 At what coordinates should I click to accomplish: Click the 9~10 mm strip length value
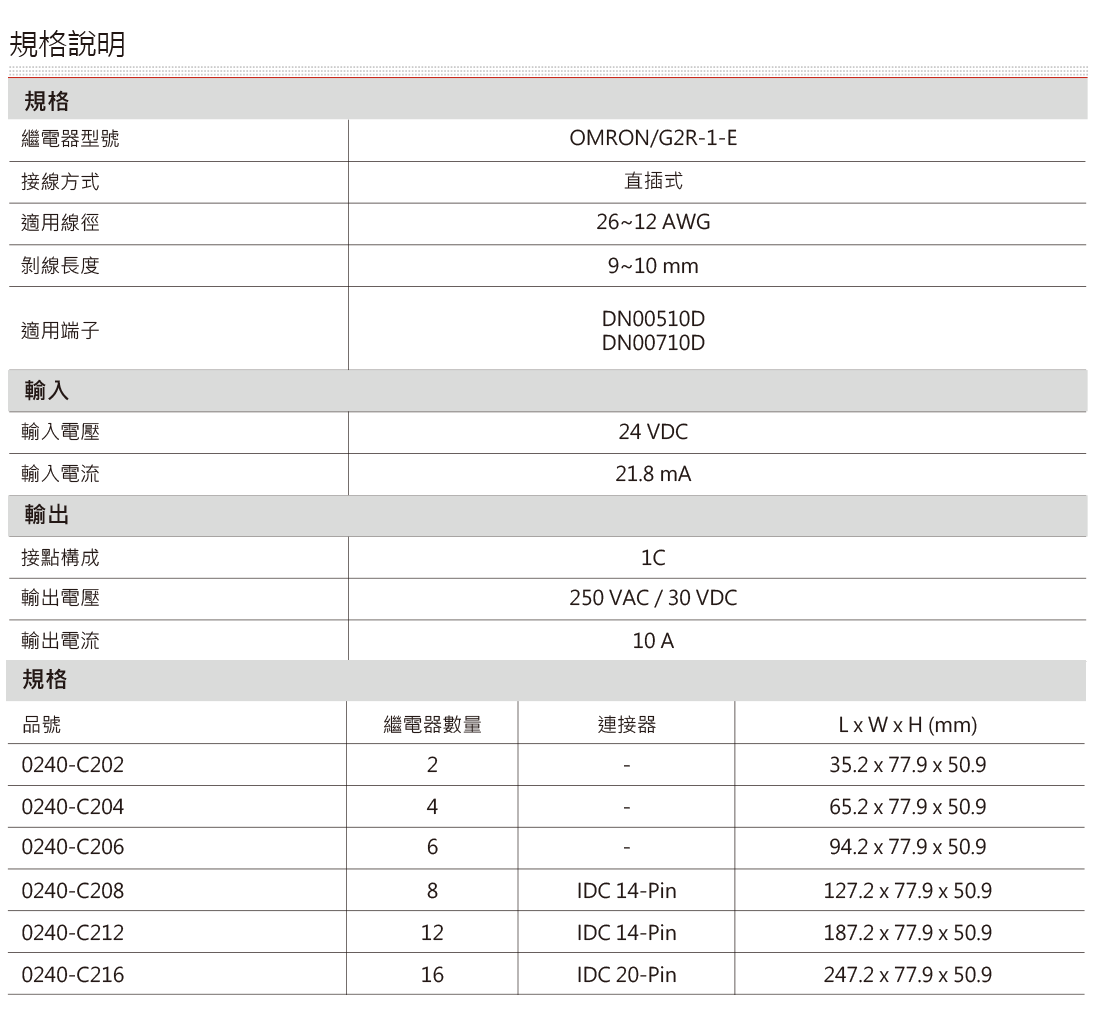[655, 264]
